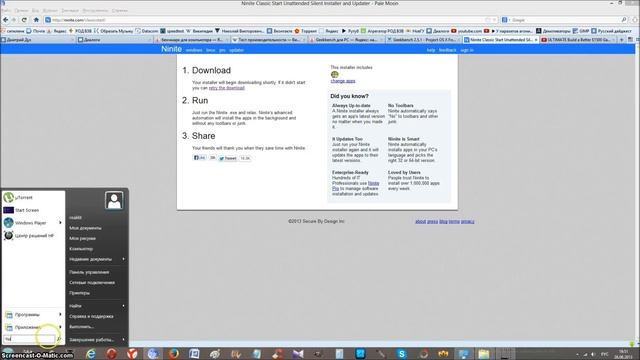Open the youtube.com bookmark

tap(467, 31)
